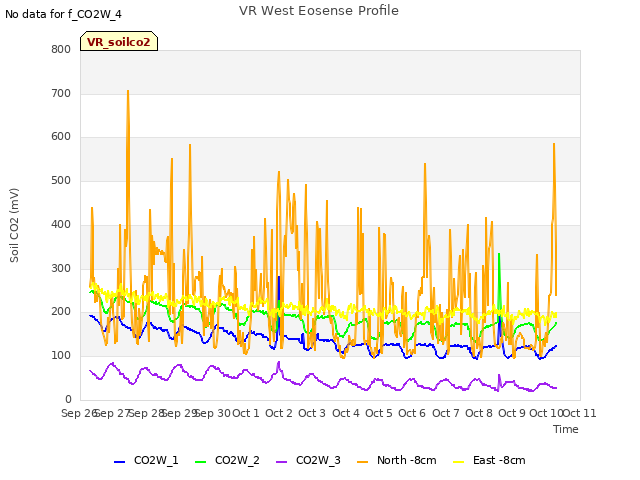Click the VR_soilco2 label box
Screen dimensions: 640x480
119,41
